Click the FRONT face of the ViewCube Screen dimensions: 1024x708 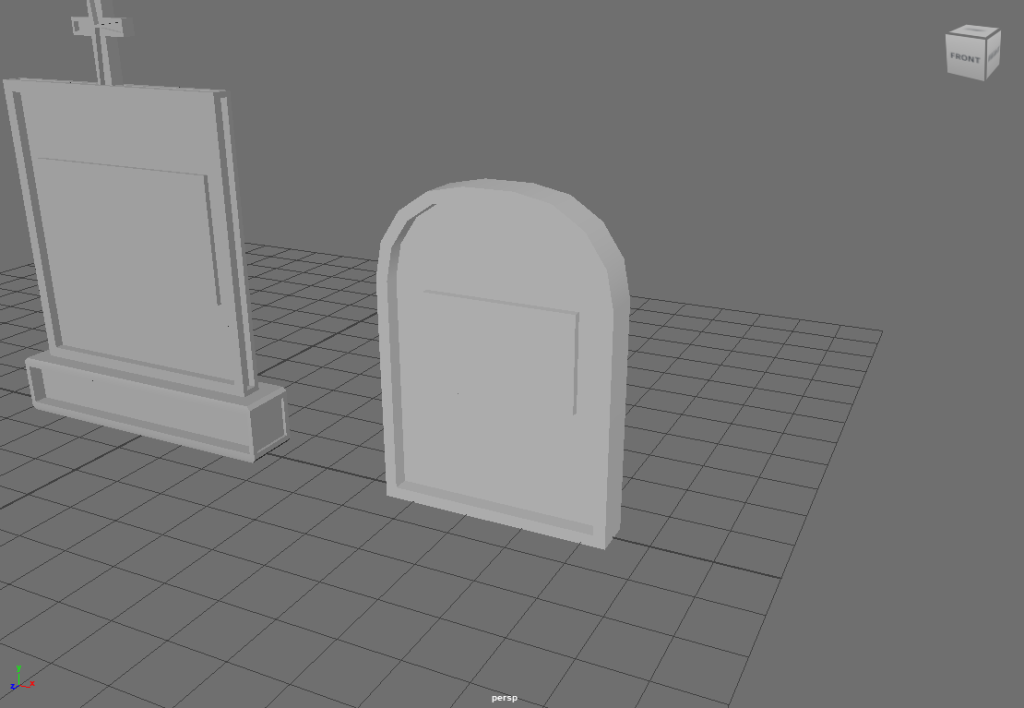click(x=966, y=58)
